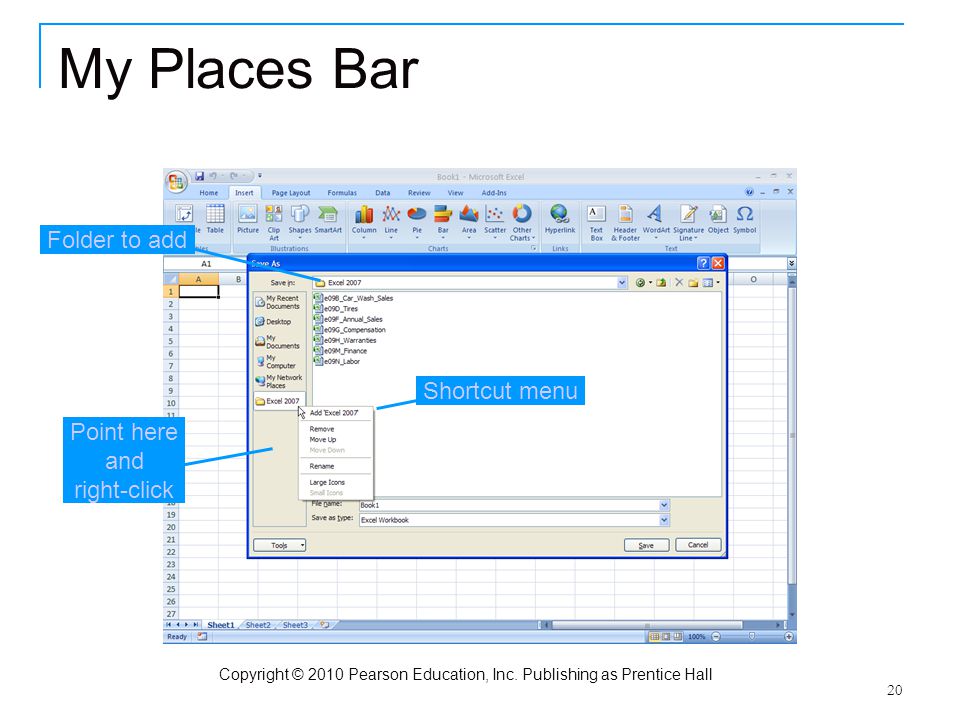Image resolution: width=960 pixels, height=720 pixels.
Task: Expand the Save as type dropdown
Action: 664,520
